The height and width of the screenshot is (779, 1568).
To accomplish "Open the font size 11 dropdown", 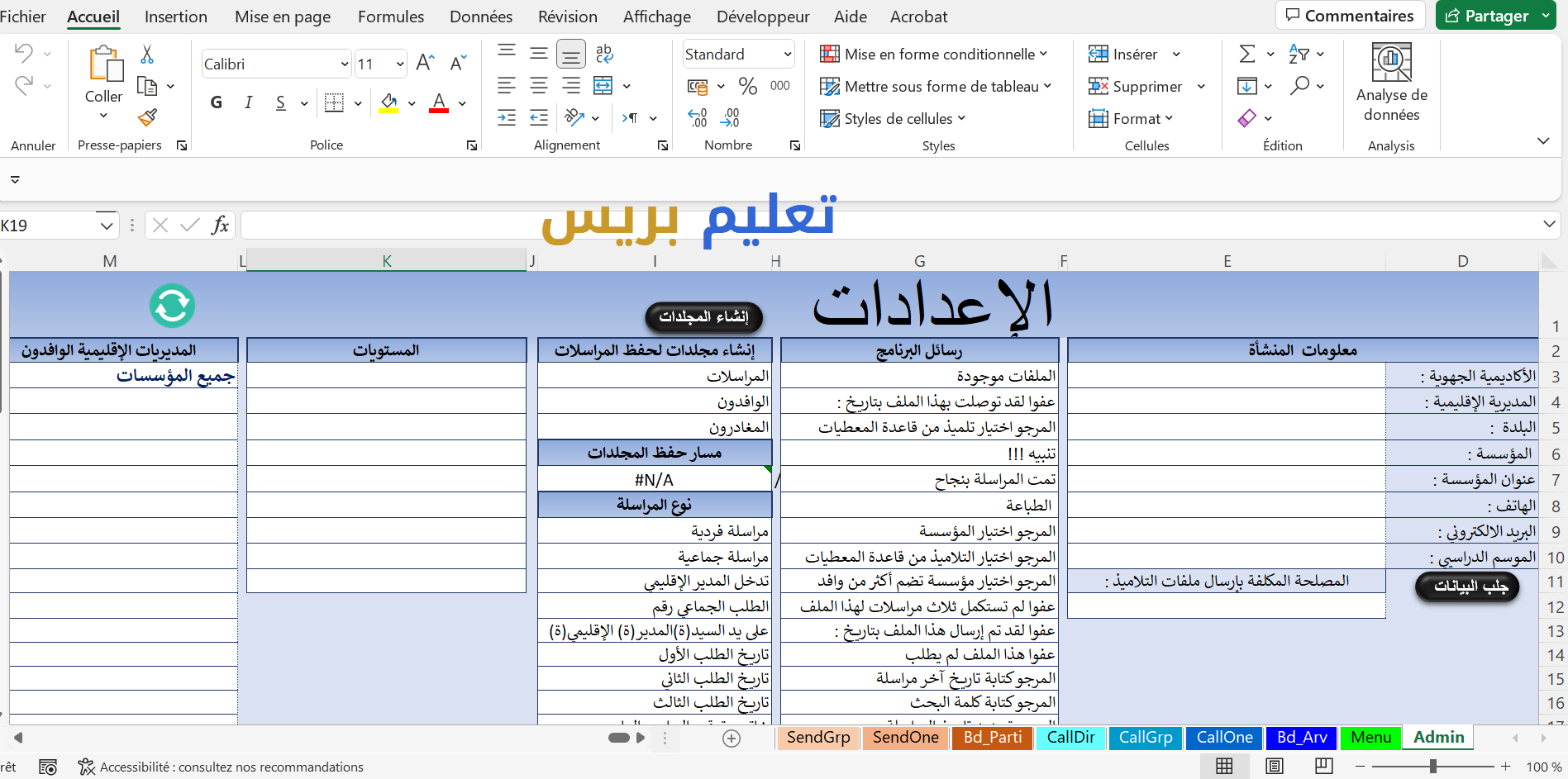I will 400,64.
